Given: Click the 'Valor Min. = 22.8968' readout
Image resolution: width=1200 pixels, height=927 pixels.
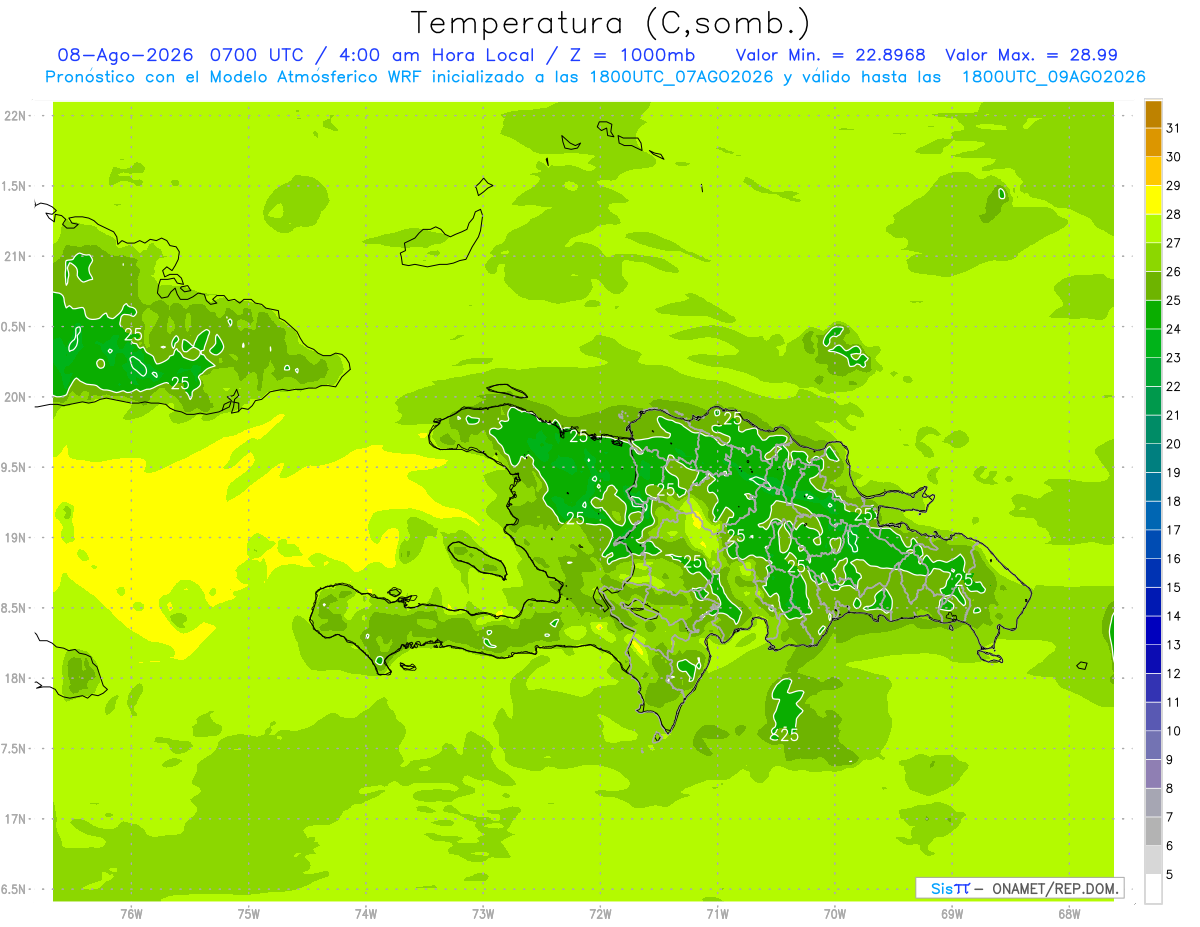Looking at the screenshot, I should pos(830,55).
